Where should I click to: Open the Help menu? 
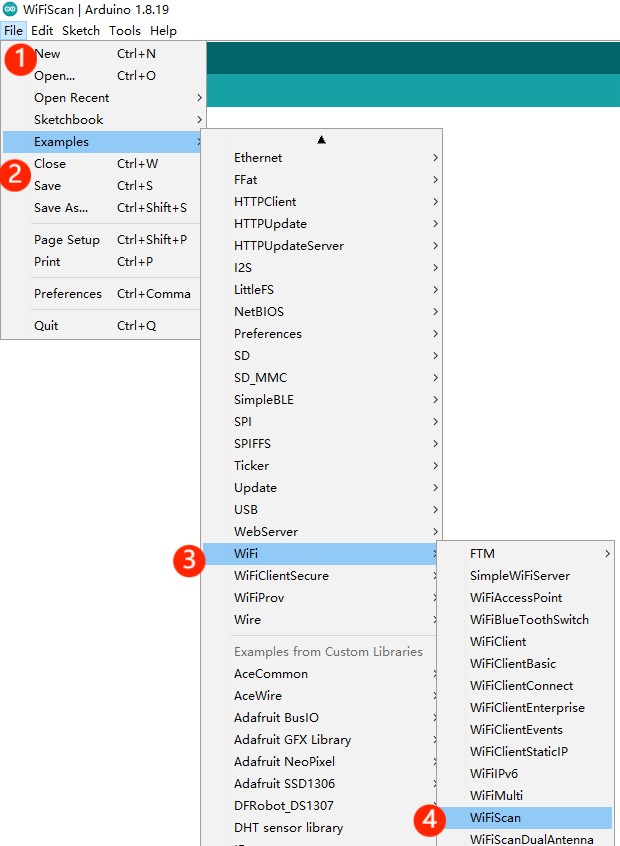[x=163, y=31]
